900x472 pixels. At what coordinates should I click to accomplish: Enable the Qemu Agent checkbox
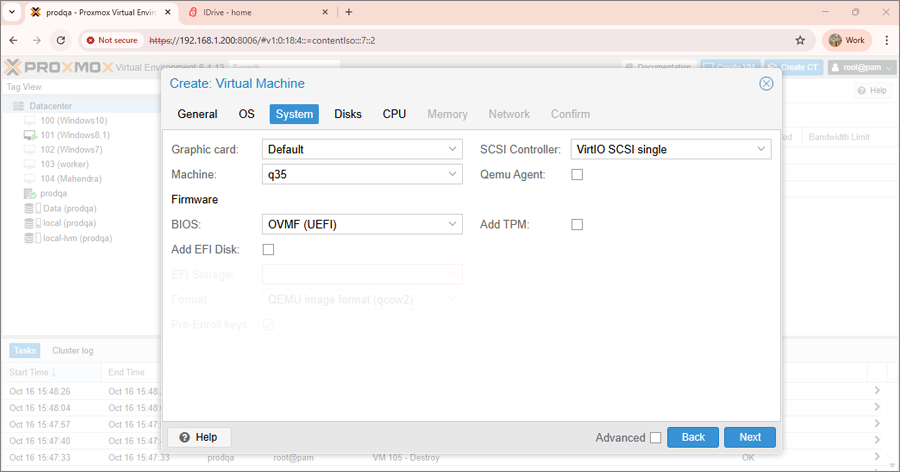(x=577, y=174)
